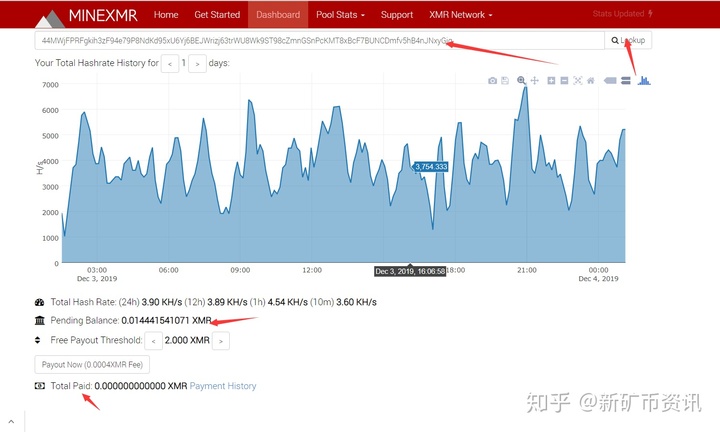Toggle compare data on hover icon
This screenshot has height=432, width=720.
pos(625,81)
